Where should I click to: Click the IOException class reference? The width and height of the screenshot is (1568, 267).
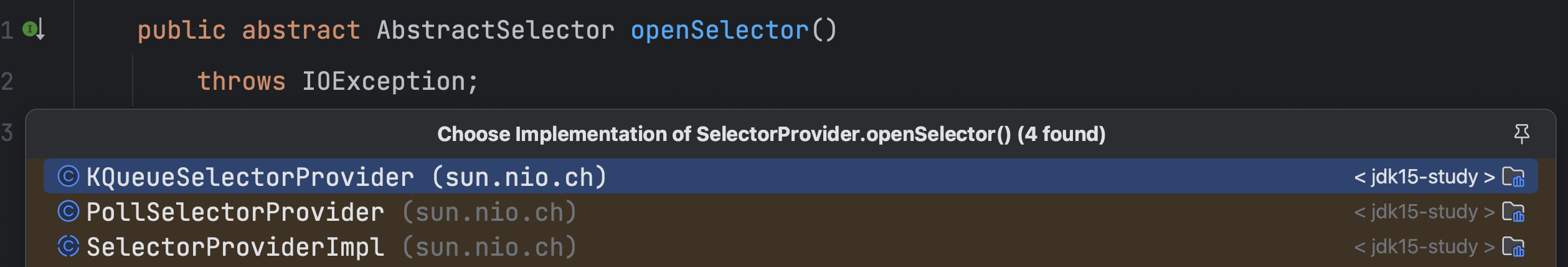(x=383, y=81)
